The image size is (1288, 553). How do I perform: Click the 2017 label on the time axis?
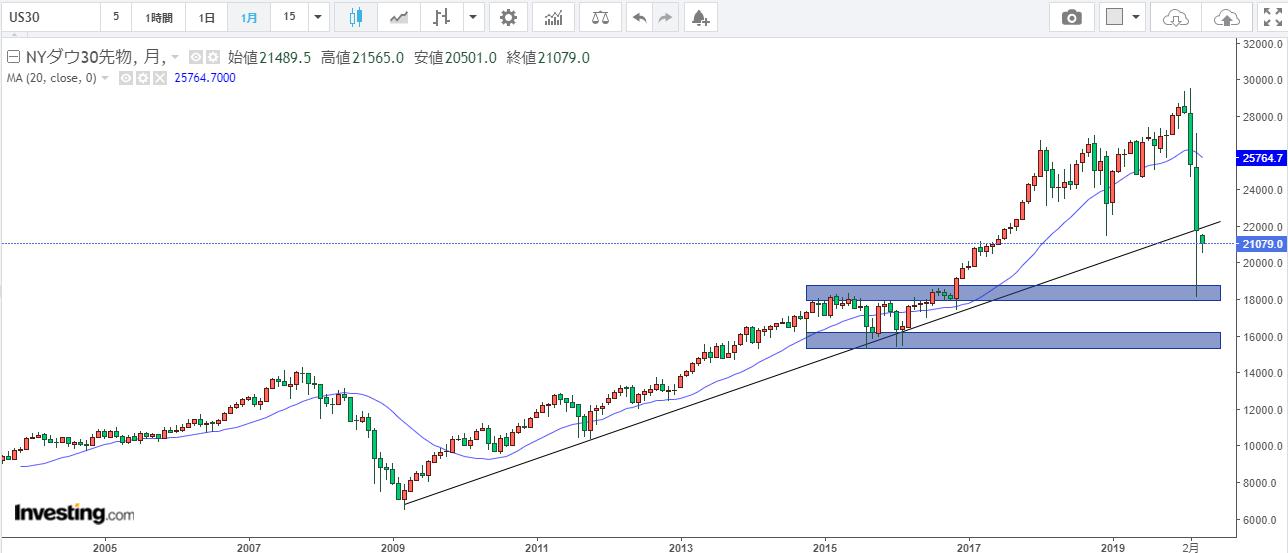pyautogui.click(x=969, y=546)
